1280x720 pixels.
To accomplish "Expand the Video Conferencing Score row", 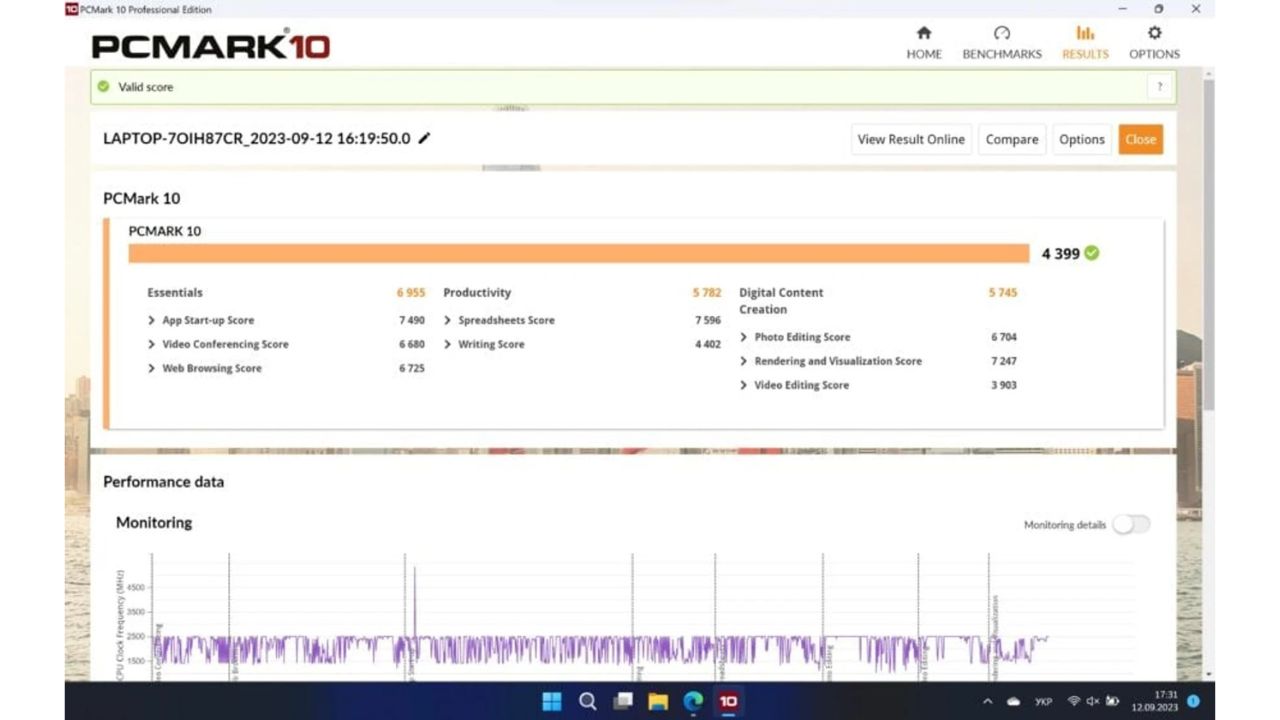I will 152,345.
